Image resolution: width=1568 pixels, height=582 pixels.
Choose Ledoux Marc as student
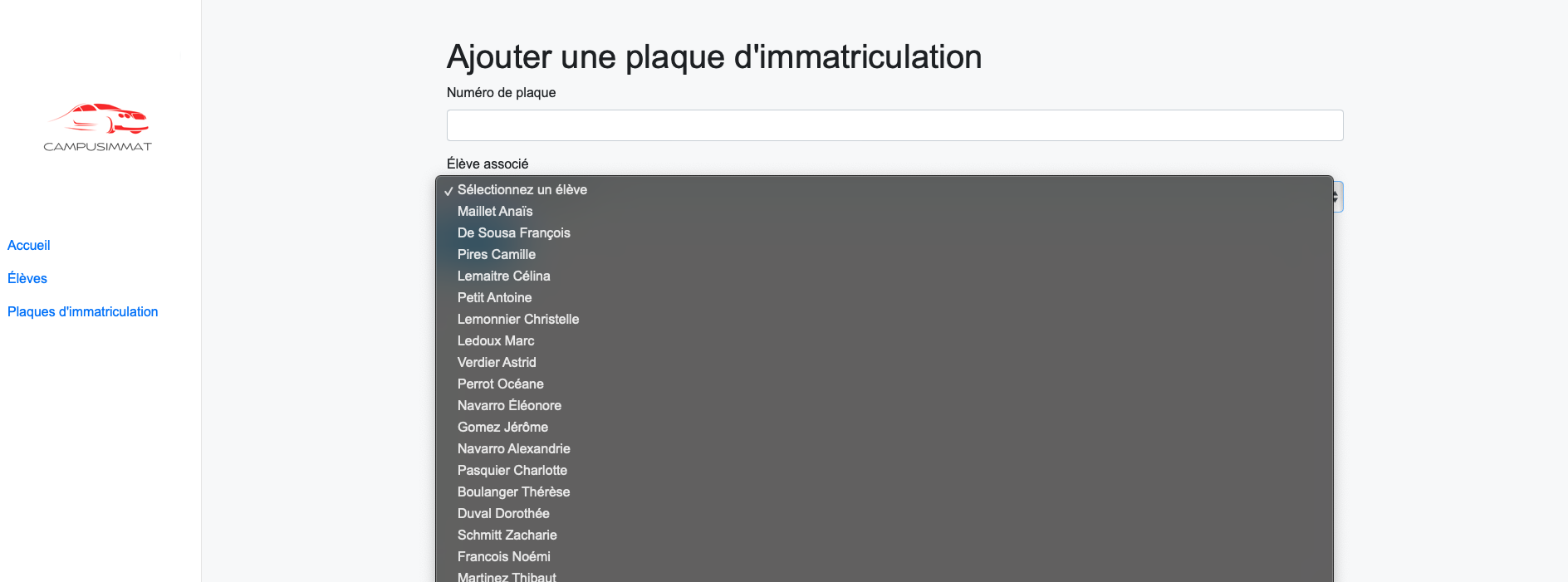(x=884, y=341)
